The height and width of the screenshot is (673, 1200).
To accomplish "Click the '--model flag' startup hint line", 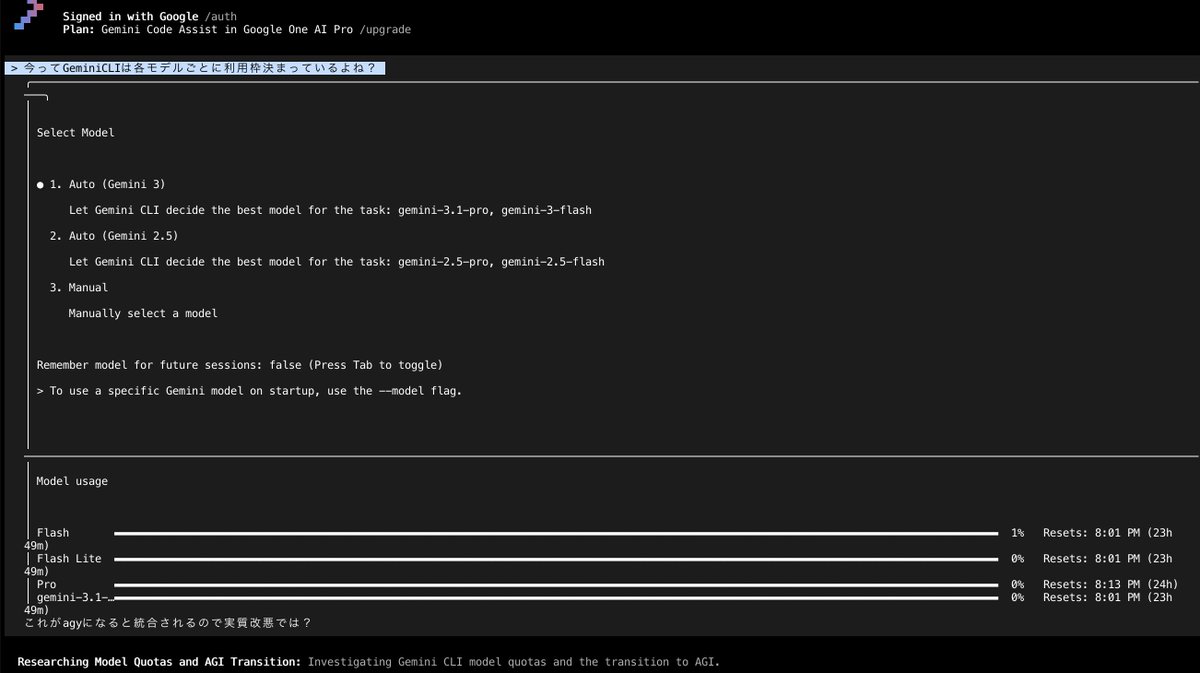I will click(250, 391).
